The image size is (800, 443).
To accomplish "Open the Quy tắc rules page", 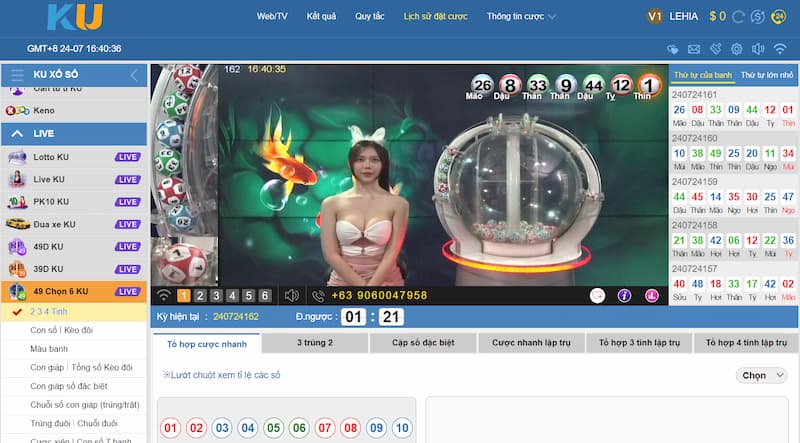I will [x=369, y=16].
